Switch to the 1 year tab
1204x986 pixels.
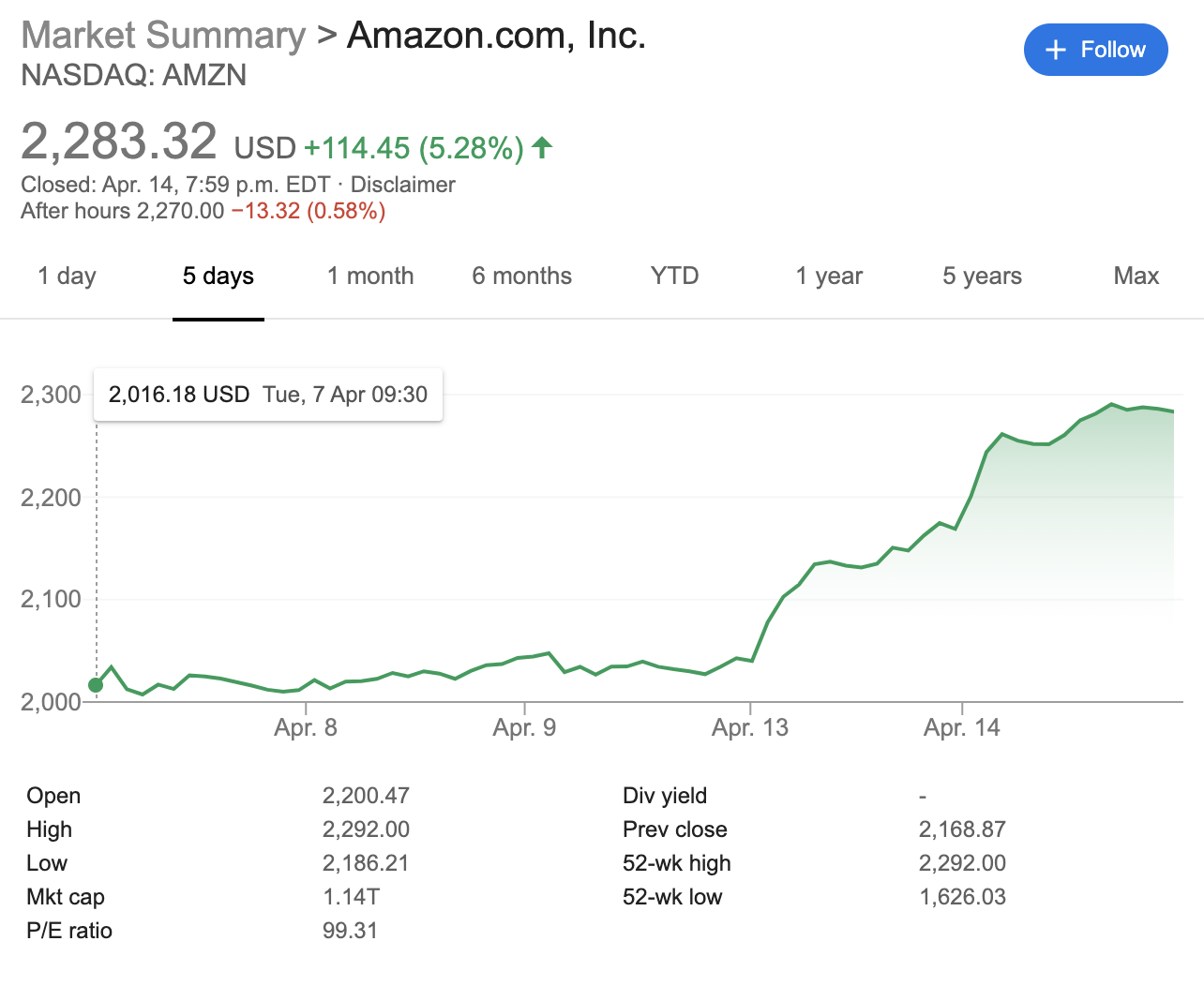(x=829, y=276)
